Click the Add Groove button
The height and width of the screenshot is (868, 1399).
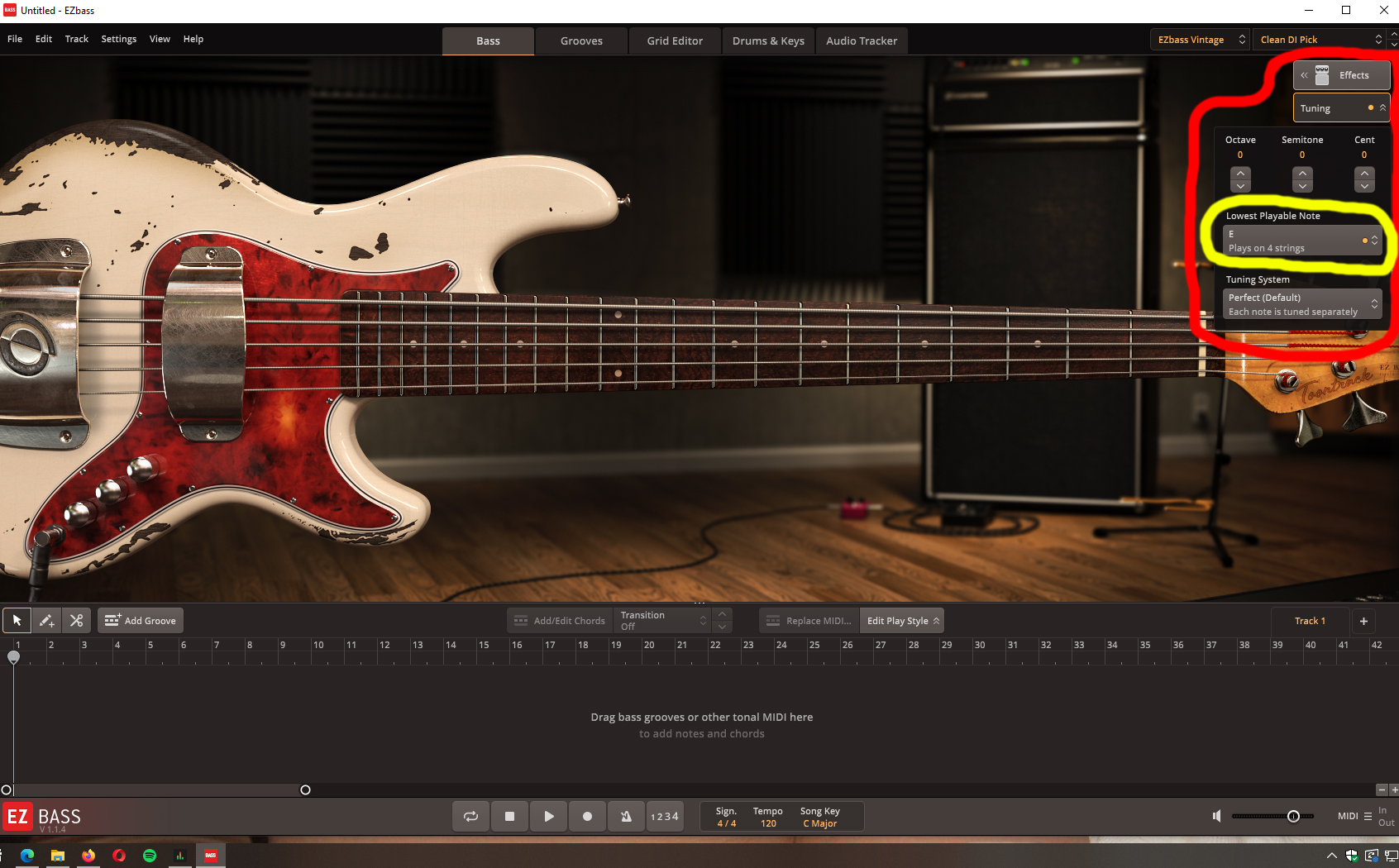141,621
